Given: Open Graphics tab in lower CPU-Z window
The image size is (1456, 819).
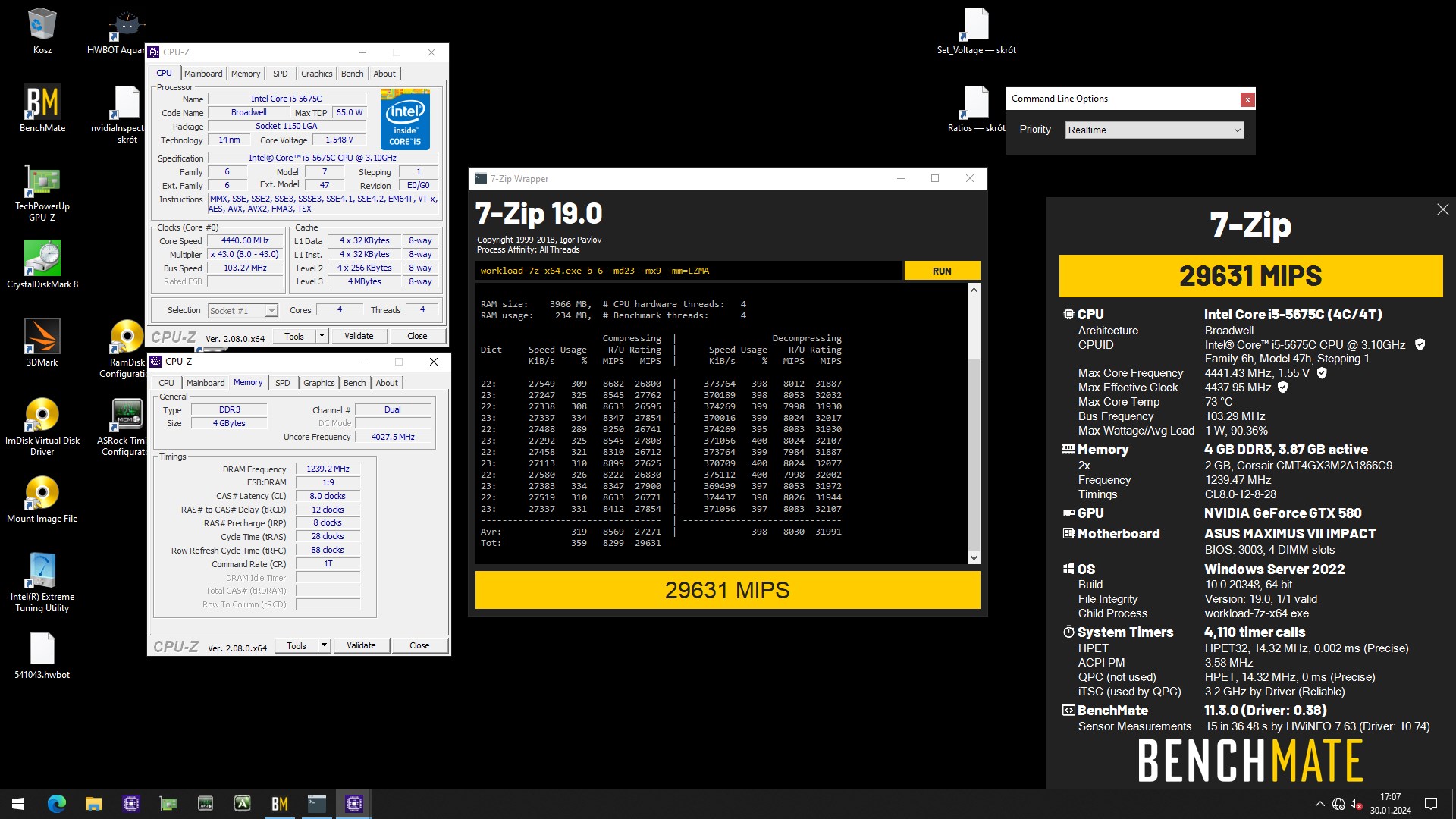Looking at the screenshot, I should pyautogui.click(x=318, y=383).
